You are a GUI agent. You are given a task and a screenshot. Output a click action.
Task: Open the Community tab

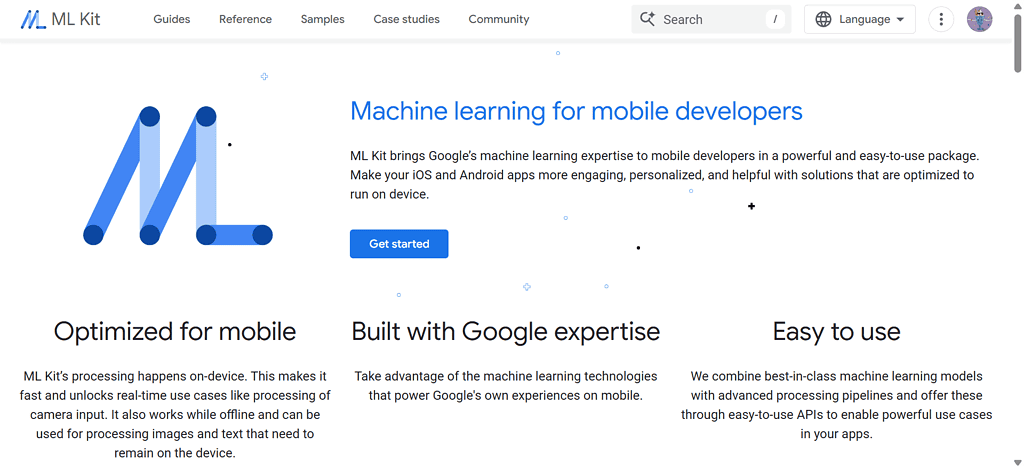click(499, 20)
